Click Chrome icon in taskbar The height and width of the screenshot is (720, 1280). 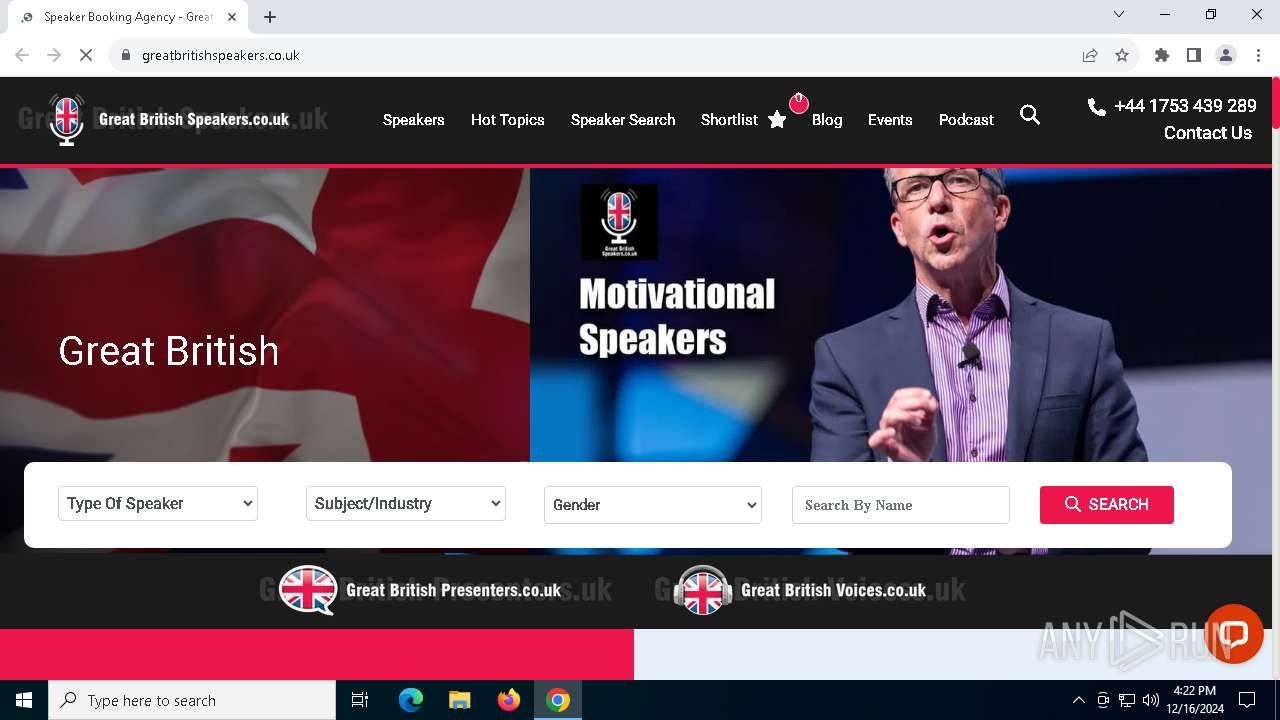(558, 700)
